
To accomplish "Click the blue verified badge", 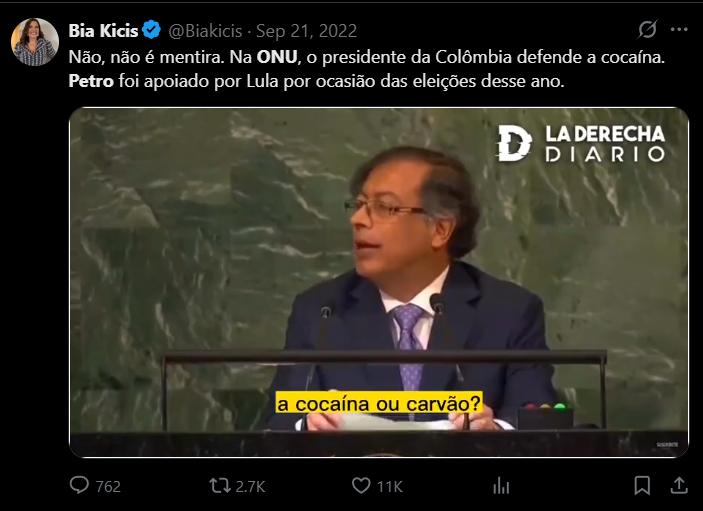I will 152,30.
